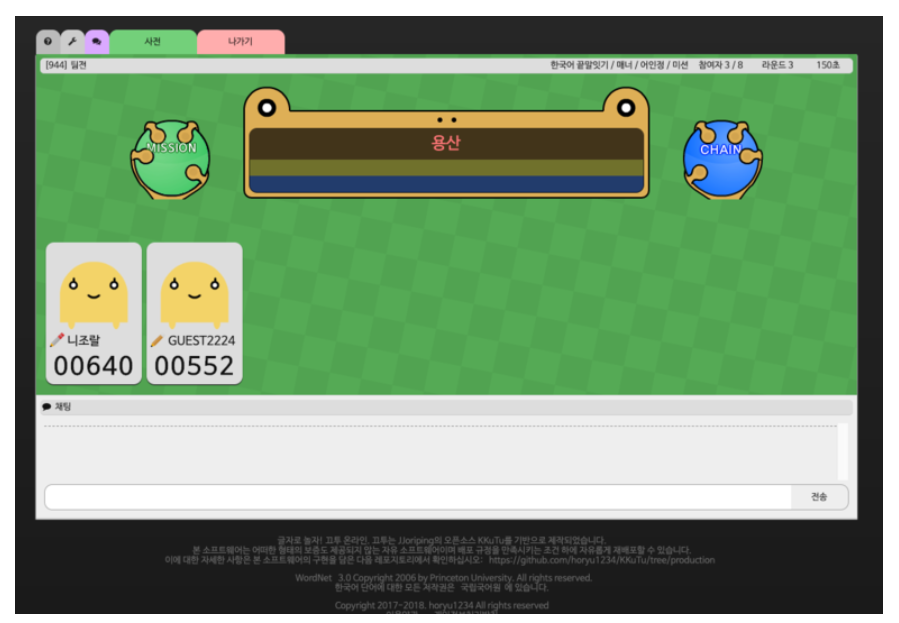Viewport: 899px width, 623px height.
Task: Click score 00552
Action: pos(194,366)
